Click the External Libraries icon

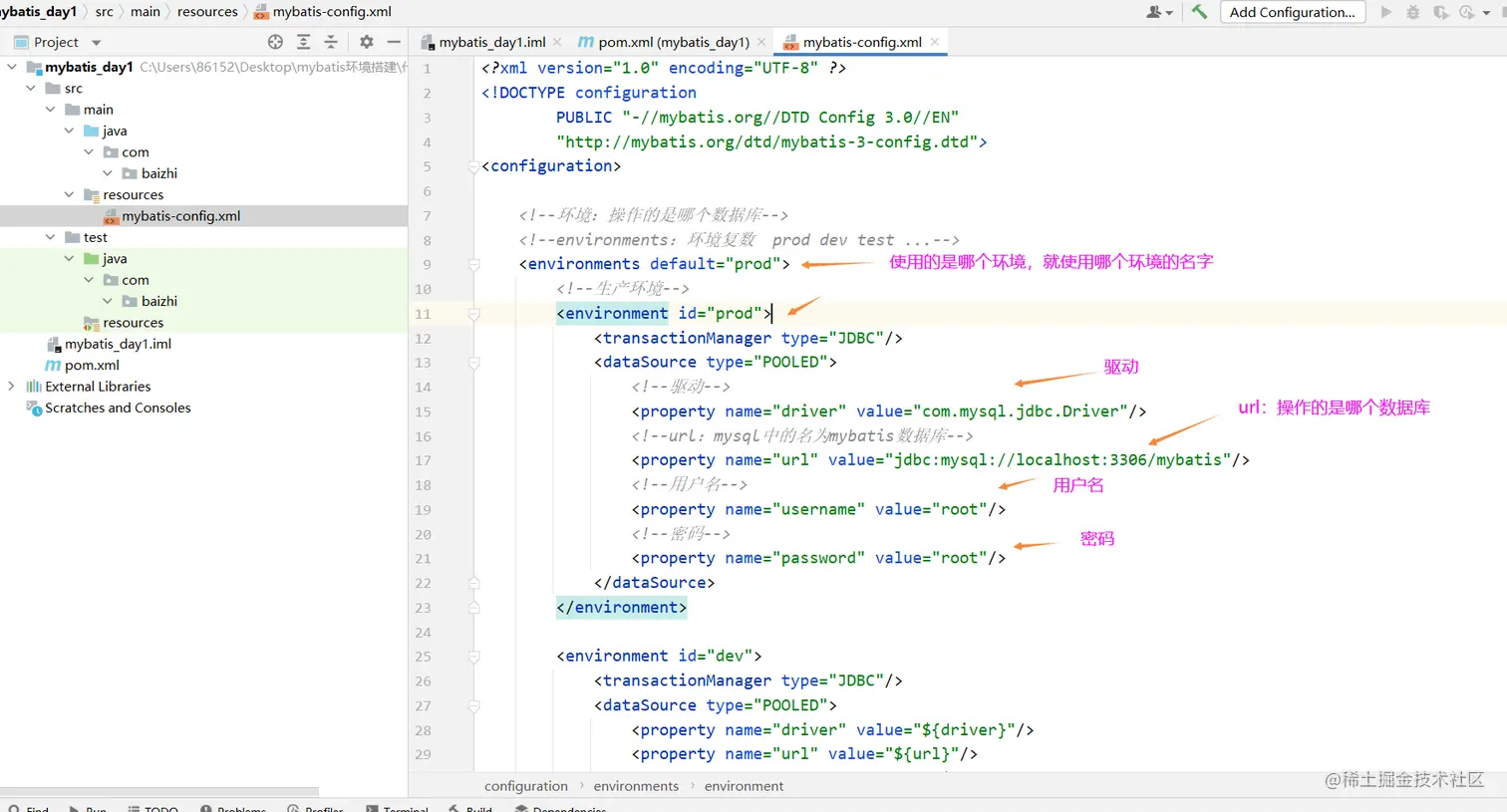[34, 387]
